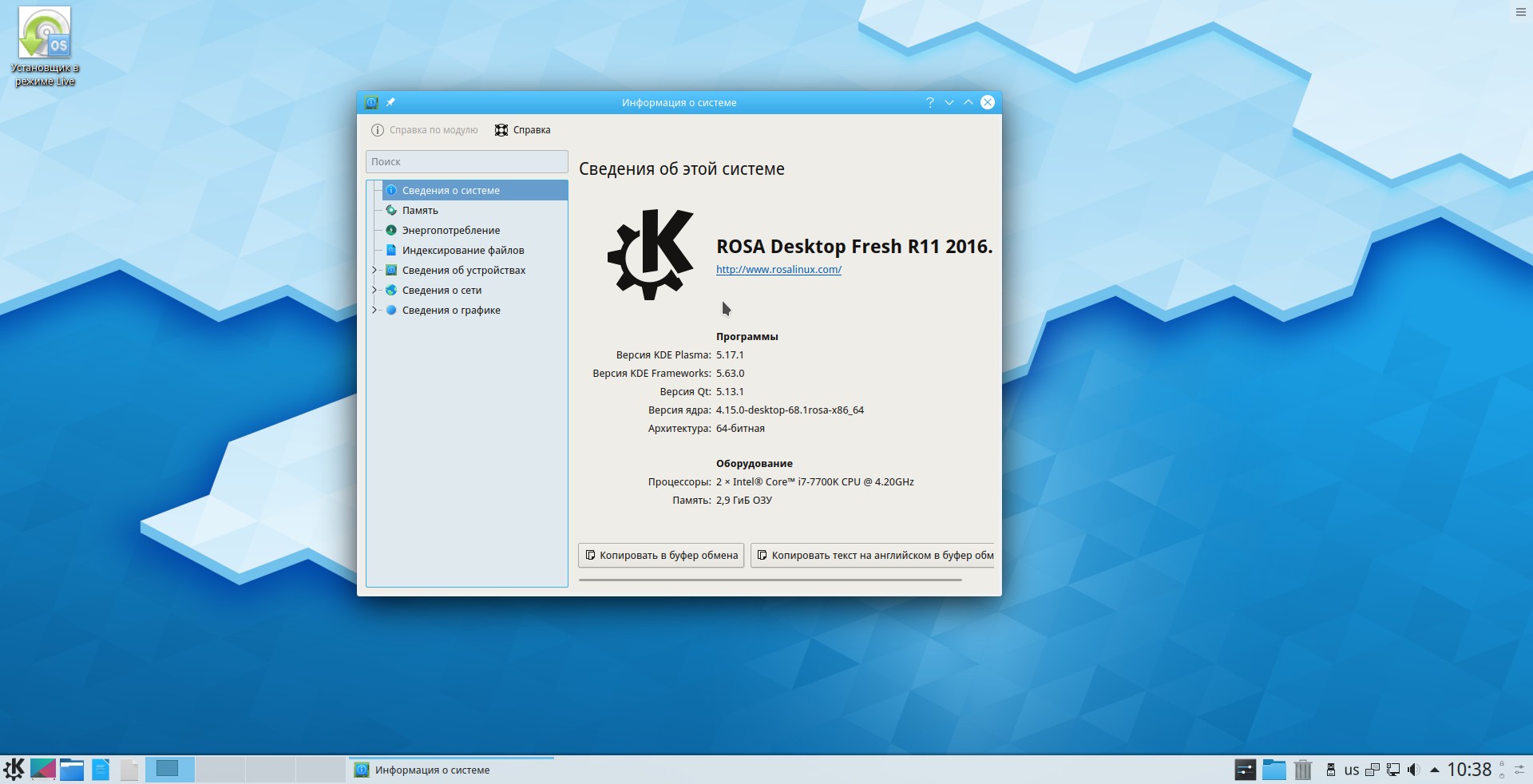Click 'Копировать в буфер обмена' button
The height and width of the screenshot is (784, 1533).
(661, 555)
